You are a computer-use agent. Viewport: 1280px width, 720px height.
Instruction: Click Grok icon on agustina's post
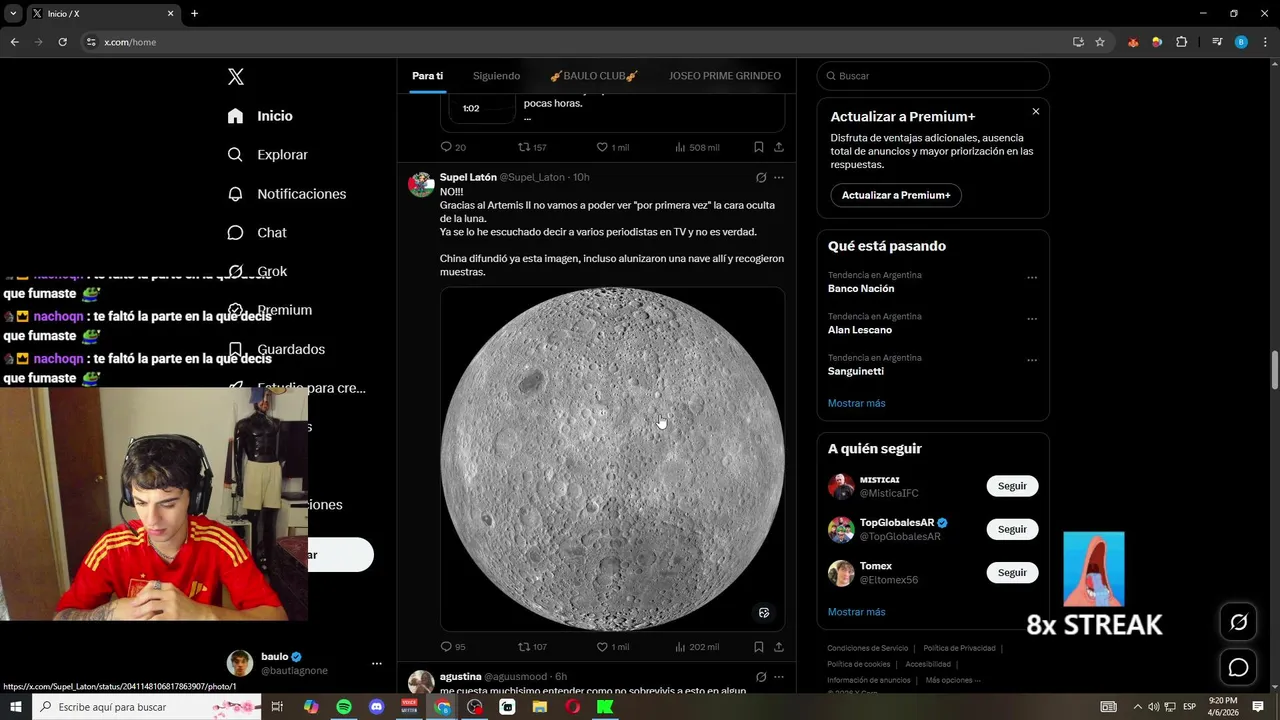tap(761, 677)
